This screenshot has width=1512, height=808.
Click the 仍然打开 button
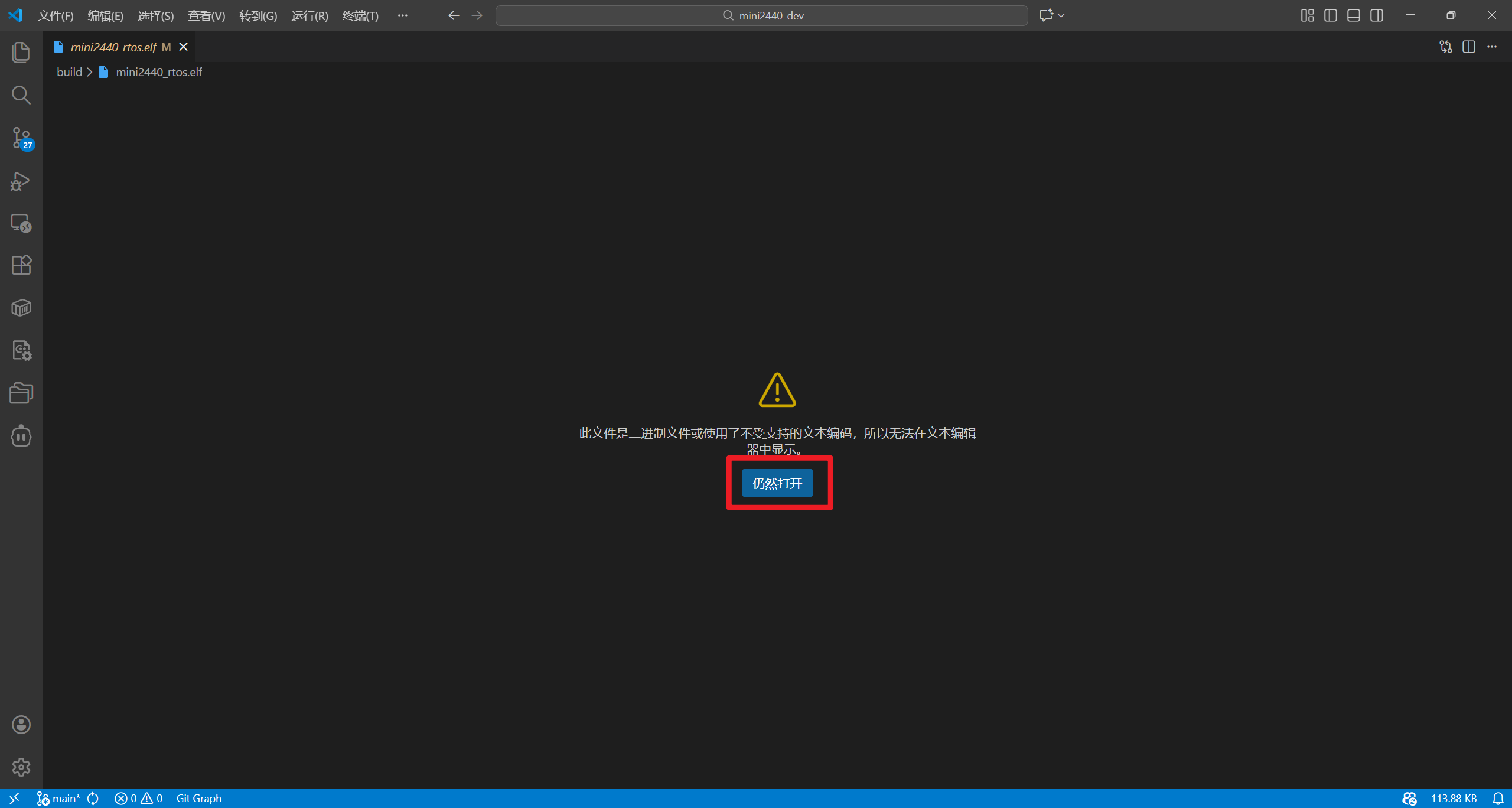tap(777, 483)
